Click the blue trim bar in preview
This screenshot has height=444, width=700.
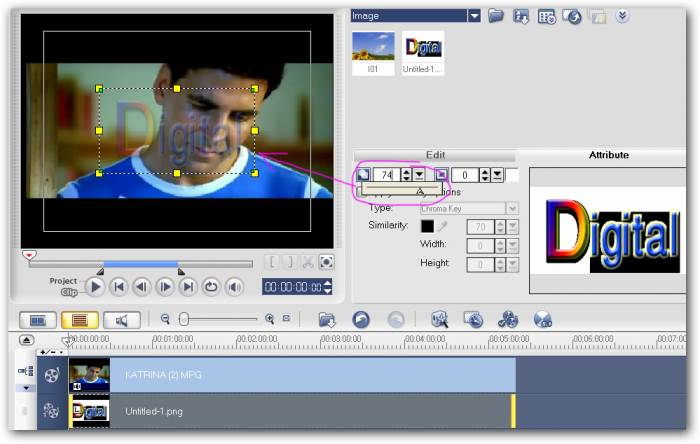(141, 264)
